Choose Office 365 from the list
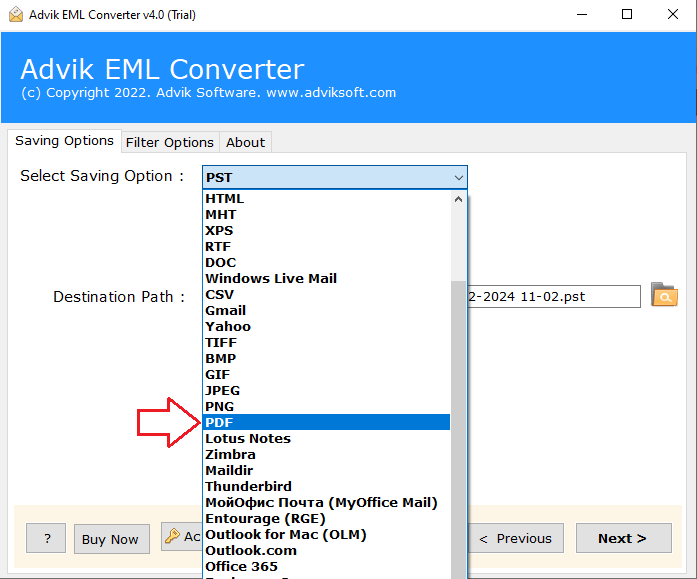 [x=326, y=567]
